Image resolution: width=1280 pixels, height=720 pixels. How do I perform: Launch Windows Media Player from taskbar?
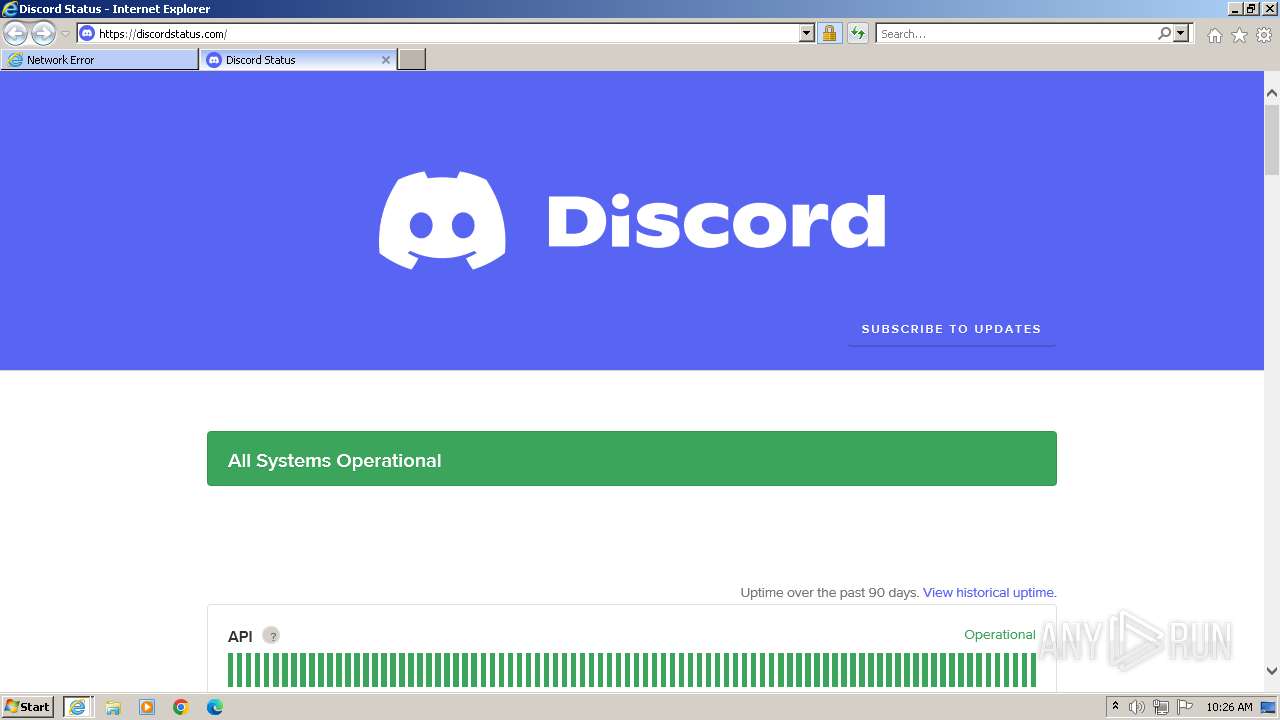pyautogui.click(x=147, y=707)
